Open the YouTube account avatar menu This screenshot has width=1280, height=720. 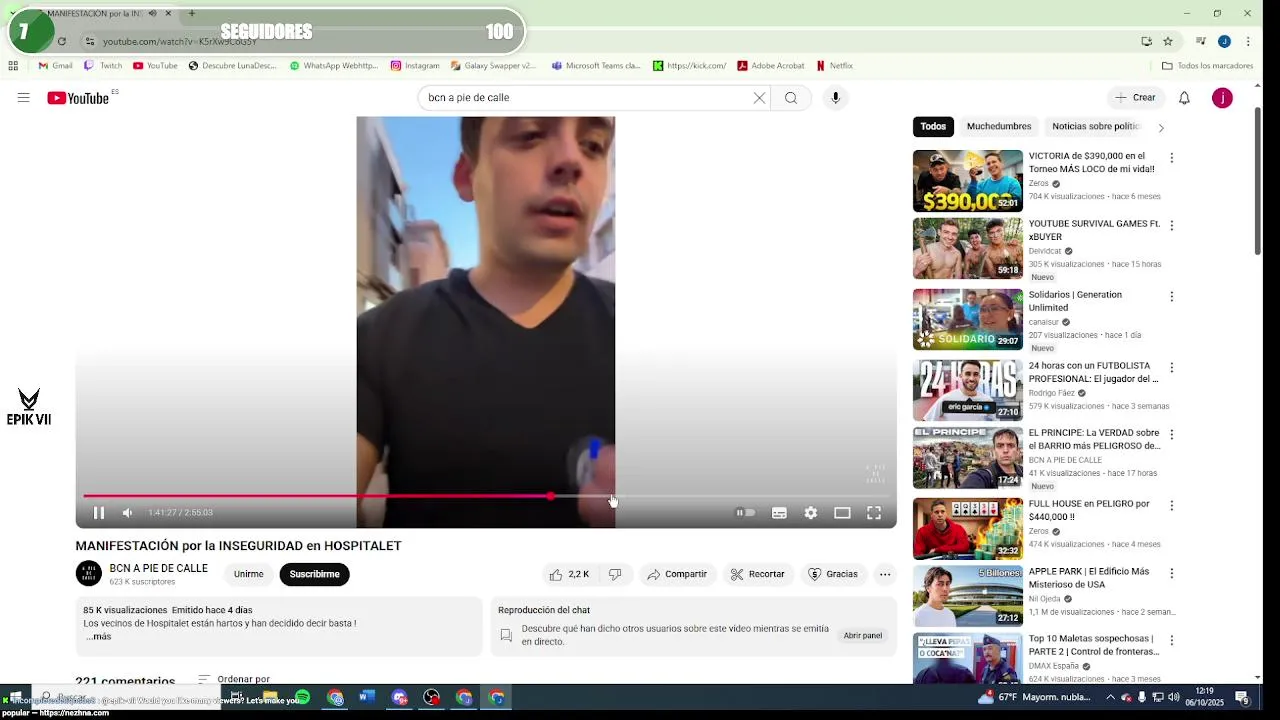tap(1222, 98)
